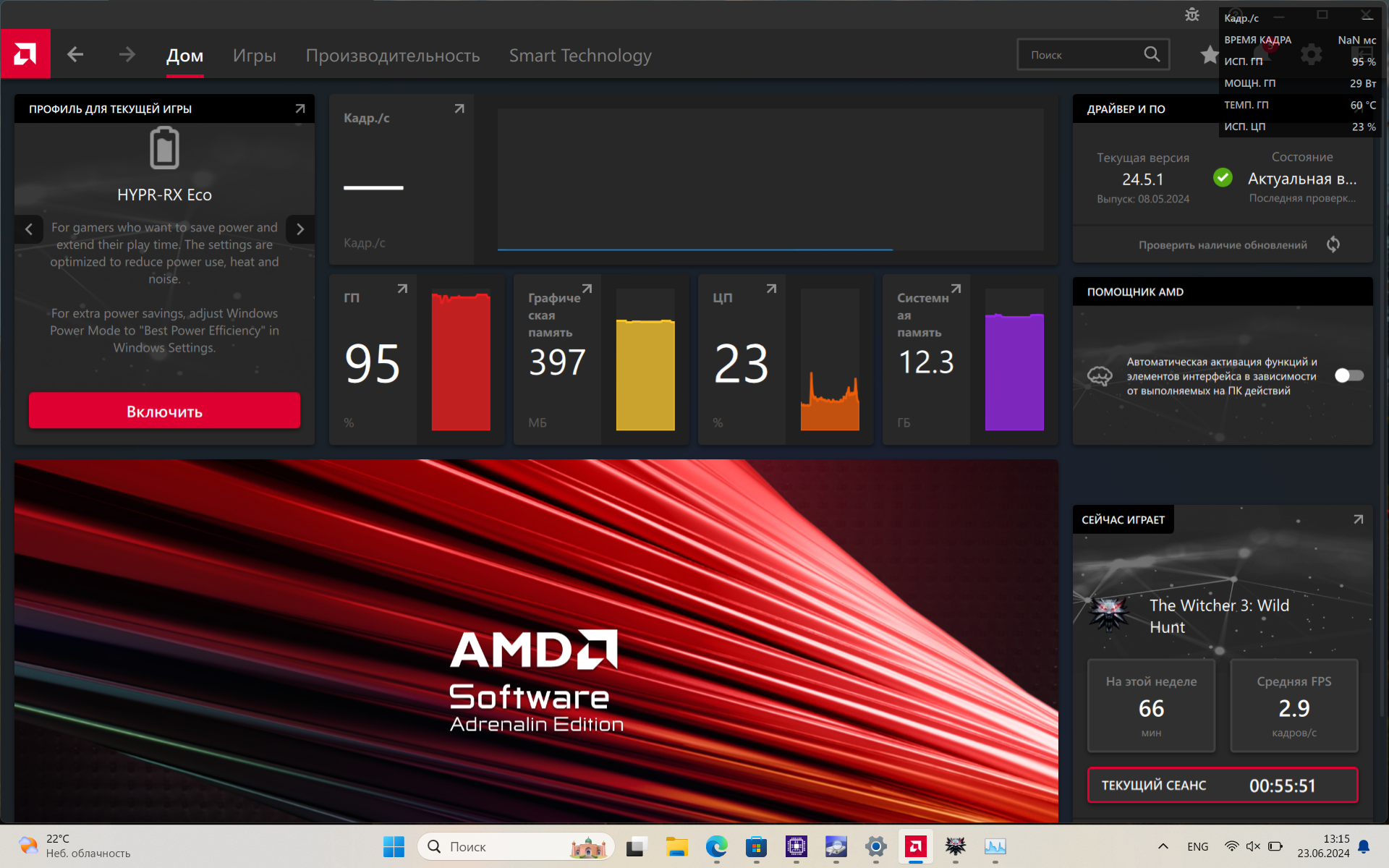Click the AMD Software Adrenalin banner
This screenshot has height=868, width=1389.
[536, 641]
